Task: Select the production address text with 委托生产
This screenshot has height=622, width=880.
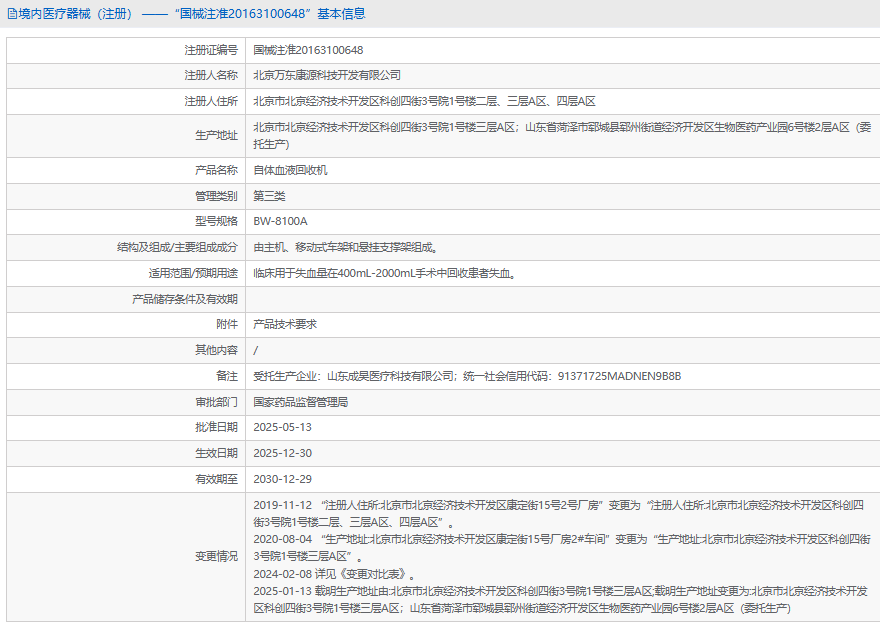Action: tap(562, 135)
